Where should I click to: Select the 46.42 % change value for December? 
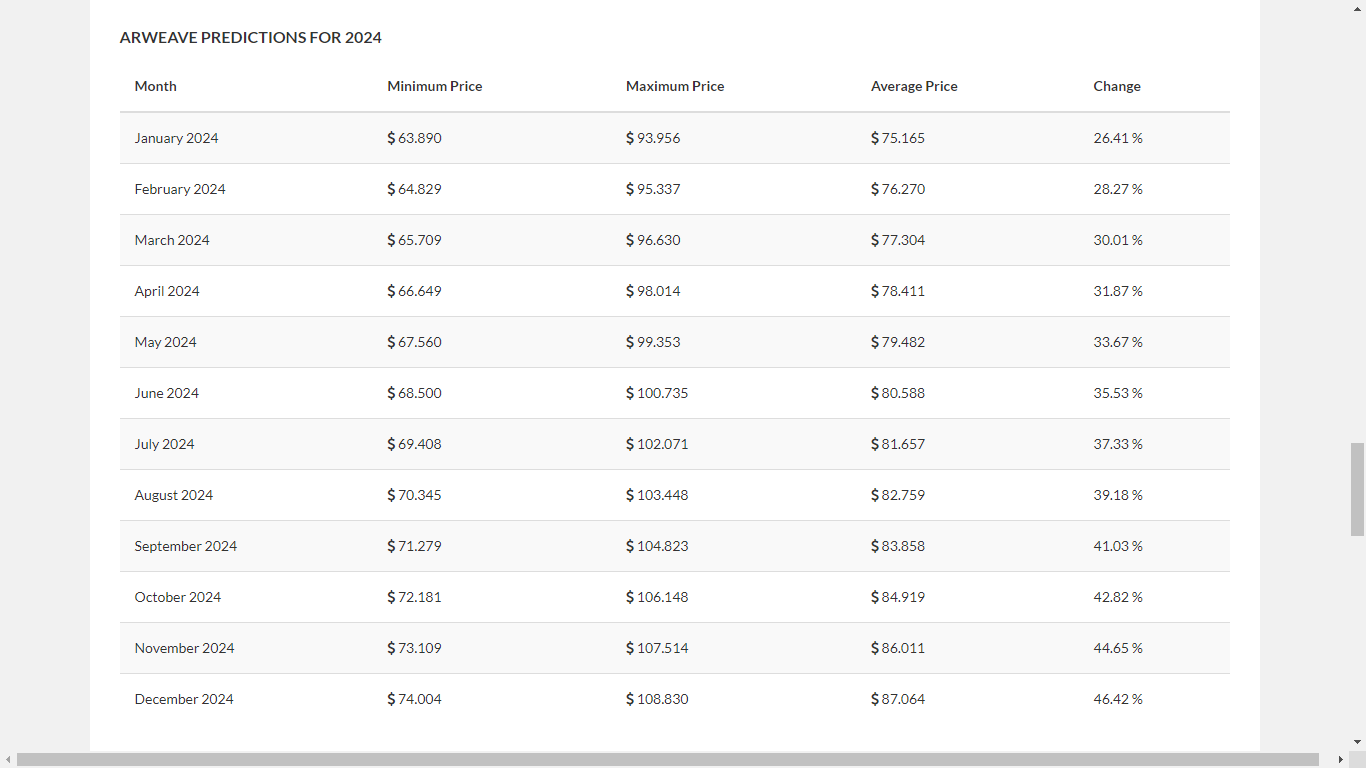click(1118, 699)
